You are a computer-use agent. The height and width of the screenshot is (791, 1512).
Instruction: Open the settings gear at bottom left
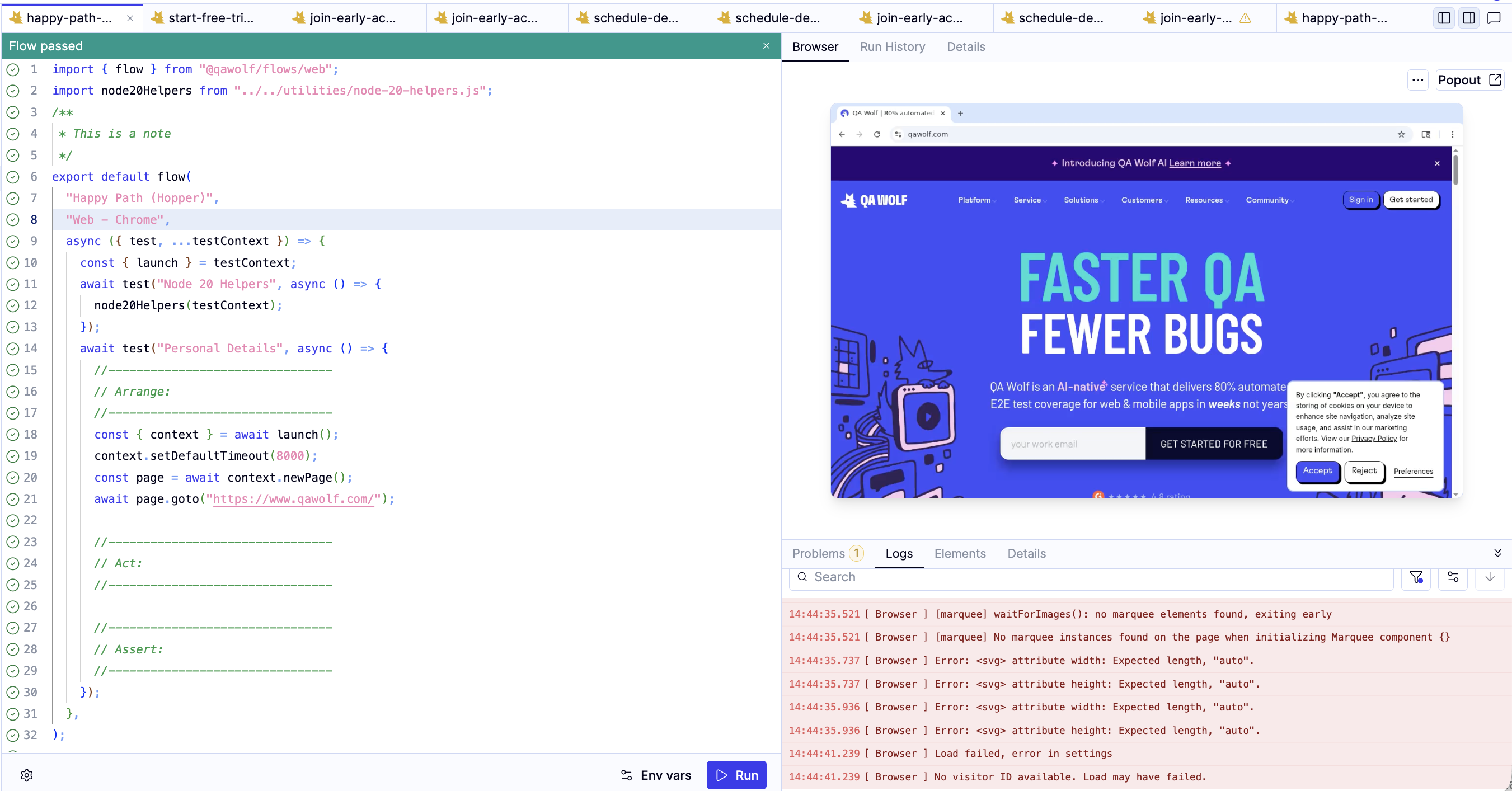[27, 775]
